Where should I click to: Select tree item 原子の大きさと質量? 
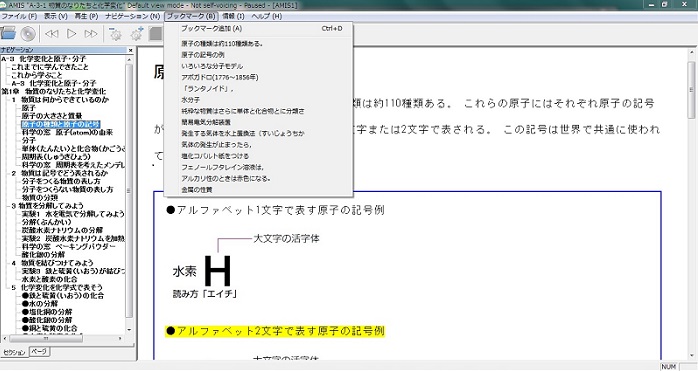click(x=52, y=116)
